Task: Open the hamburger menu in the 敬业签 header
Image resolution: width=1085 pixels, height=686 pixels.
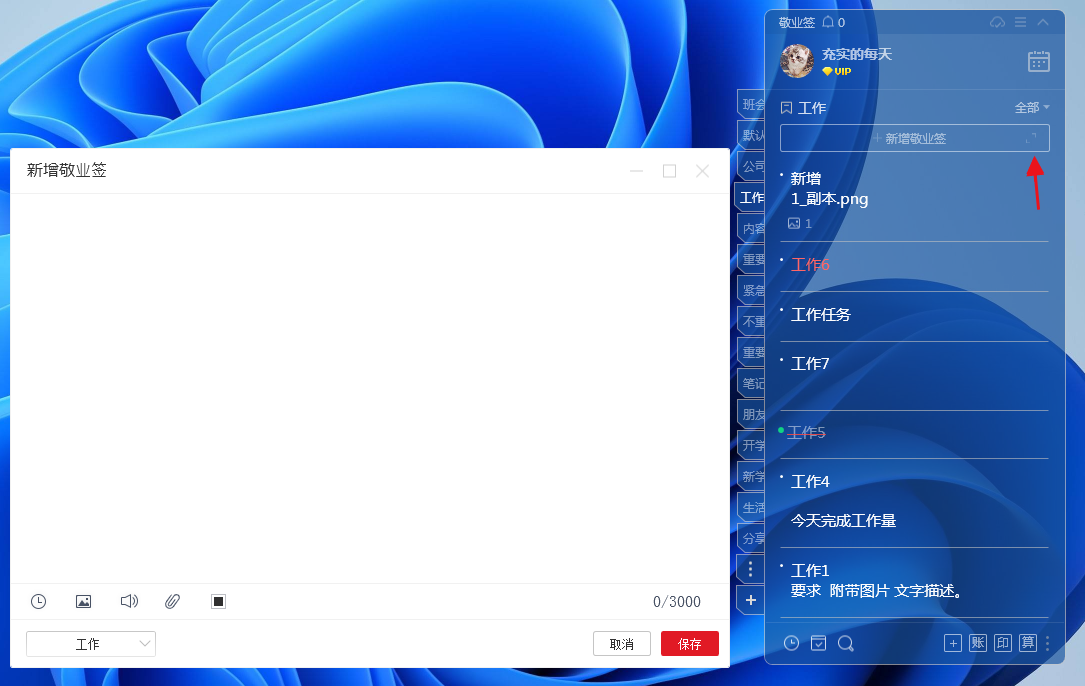Action: [x=1021, y=22]
